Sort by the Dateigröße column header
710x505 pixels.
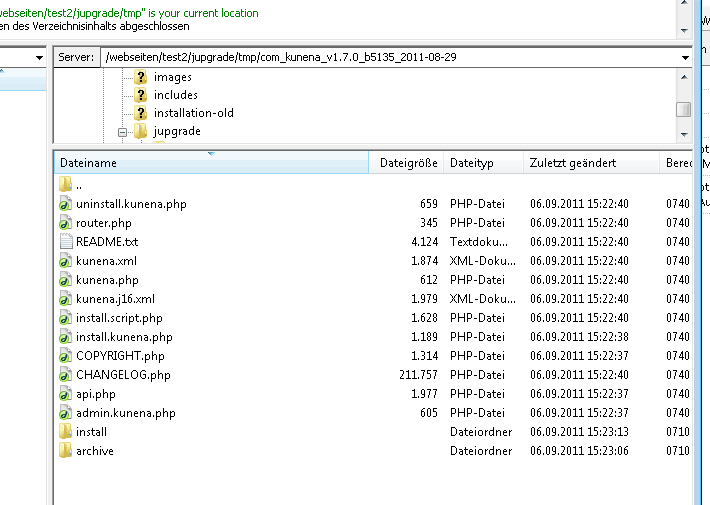click(408, 163)
